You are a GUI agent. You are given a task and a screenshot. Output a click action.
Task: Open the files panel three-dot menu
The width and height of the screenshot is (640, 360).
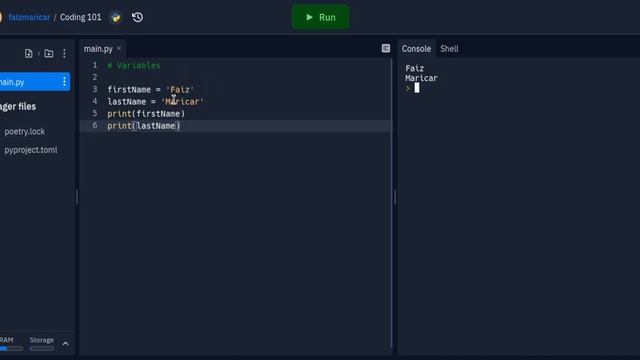(64, 53)
